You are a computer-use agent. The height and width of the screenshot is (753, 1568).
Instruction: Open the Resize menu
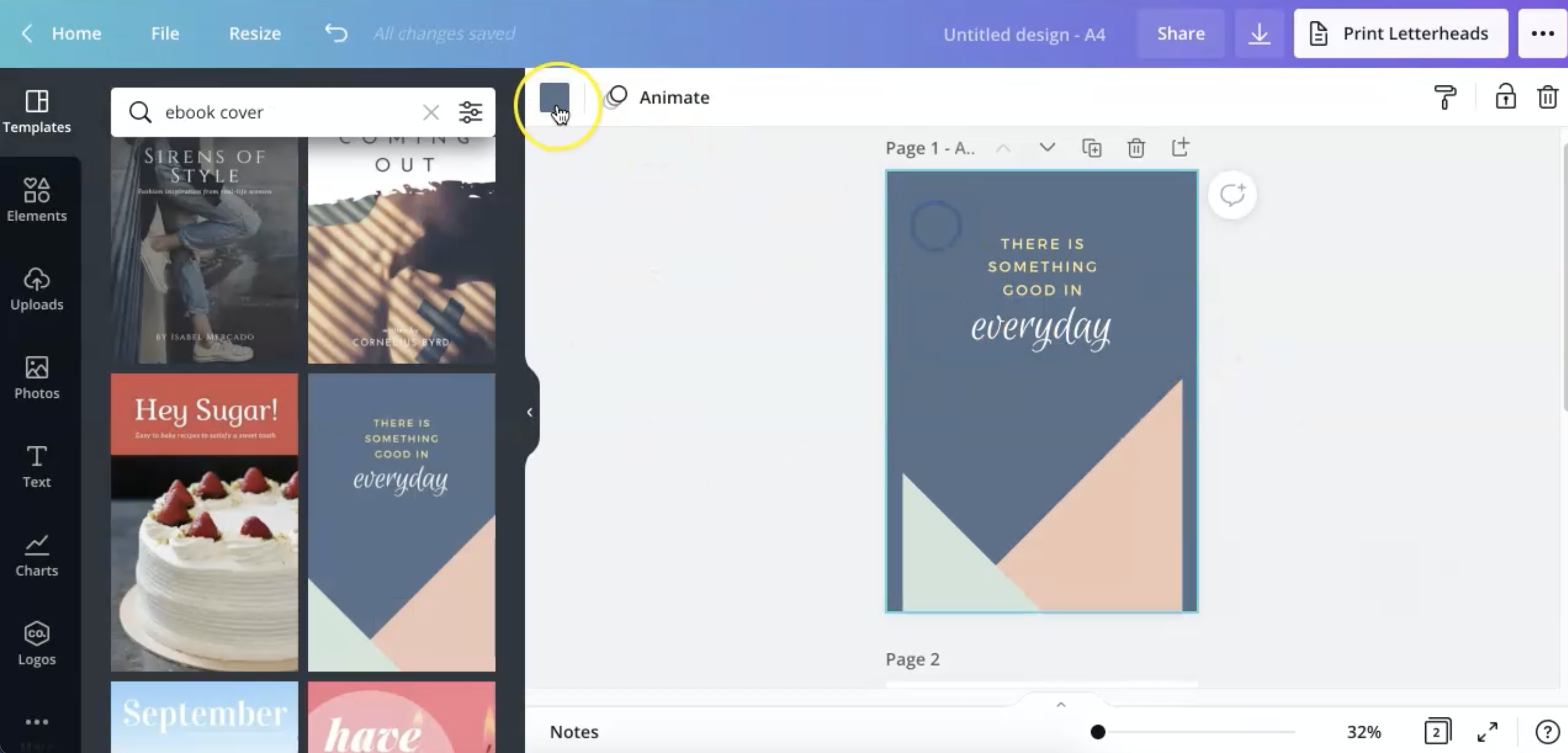254,33
